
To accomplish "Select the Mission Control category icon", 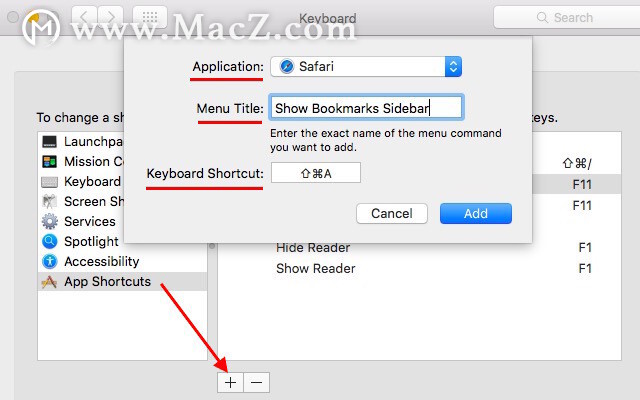I will point(49,162).
